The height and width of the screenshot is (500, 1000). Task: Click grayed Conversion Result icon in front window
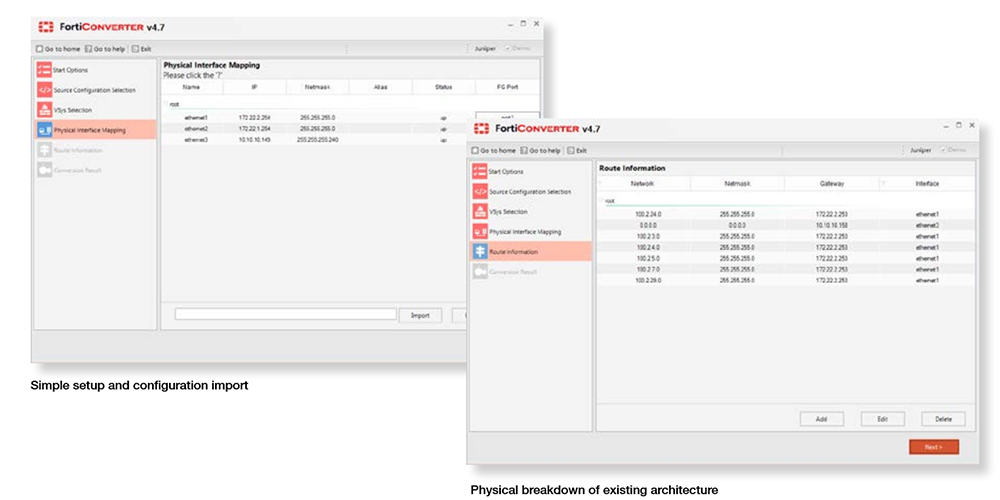click(480, 272)
